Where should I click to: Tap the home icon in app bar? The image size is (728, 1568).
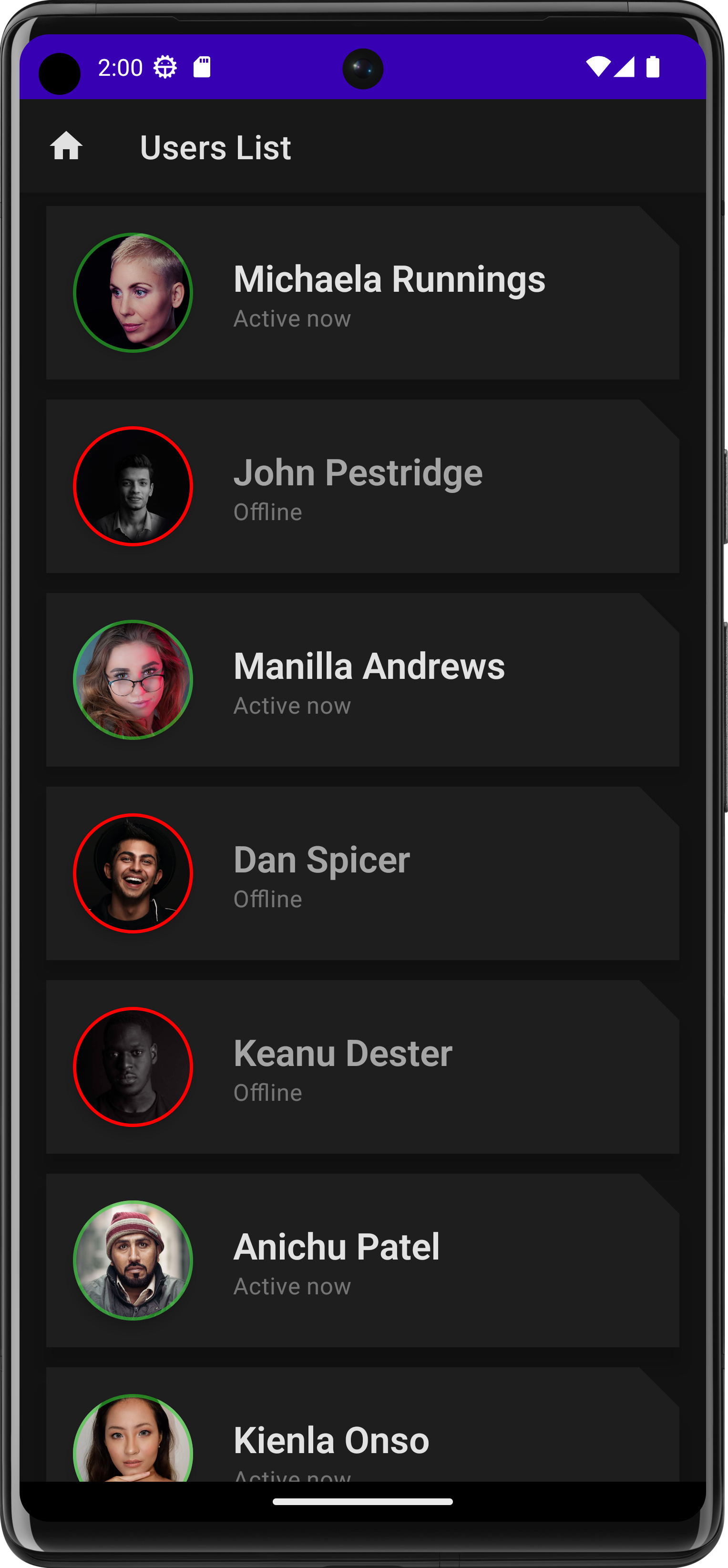[x=66, y=146]
